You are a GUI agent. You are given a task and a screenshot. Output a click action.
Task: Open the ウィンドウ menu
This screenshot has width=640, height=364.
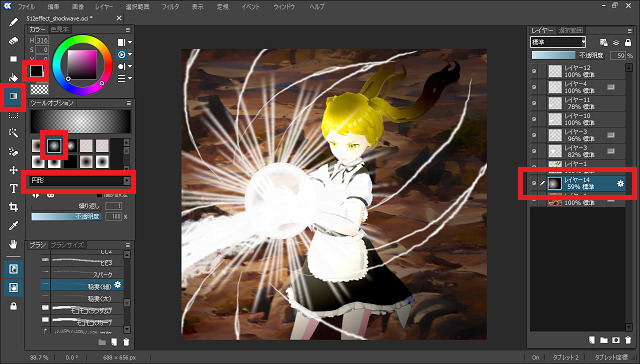284,7
